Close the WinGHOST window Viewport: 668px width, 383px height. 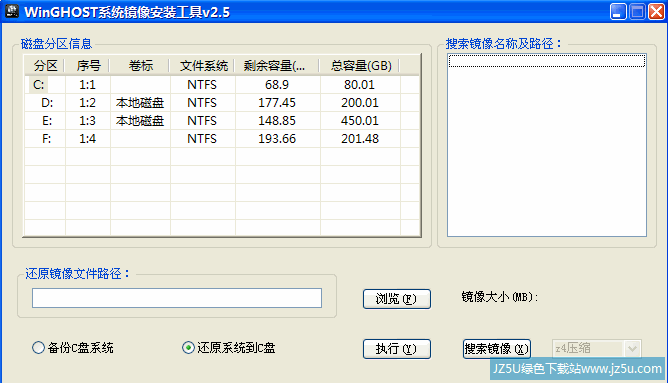point(656,12)
